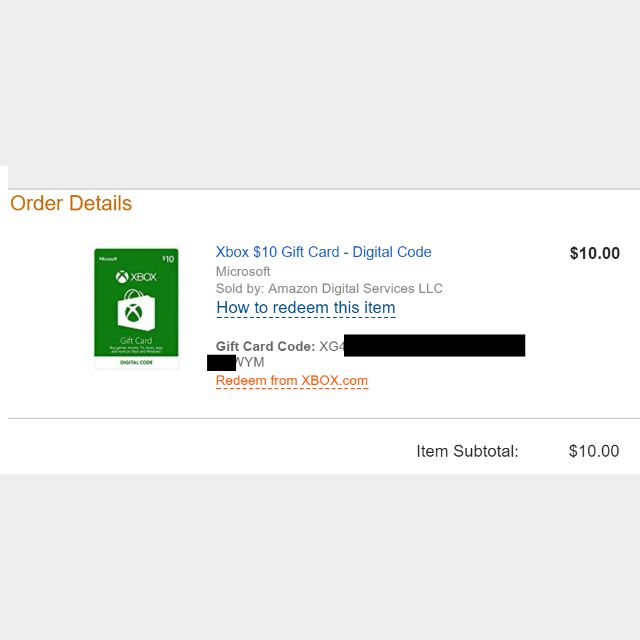Select the Order Details heading

71,203
